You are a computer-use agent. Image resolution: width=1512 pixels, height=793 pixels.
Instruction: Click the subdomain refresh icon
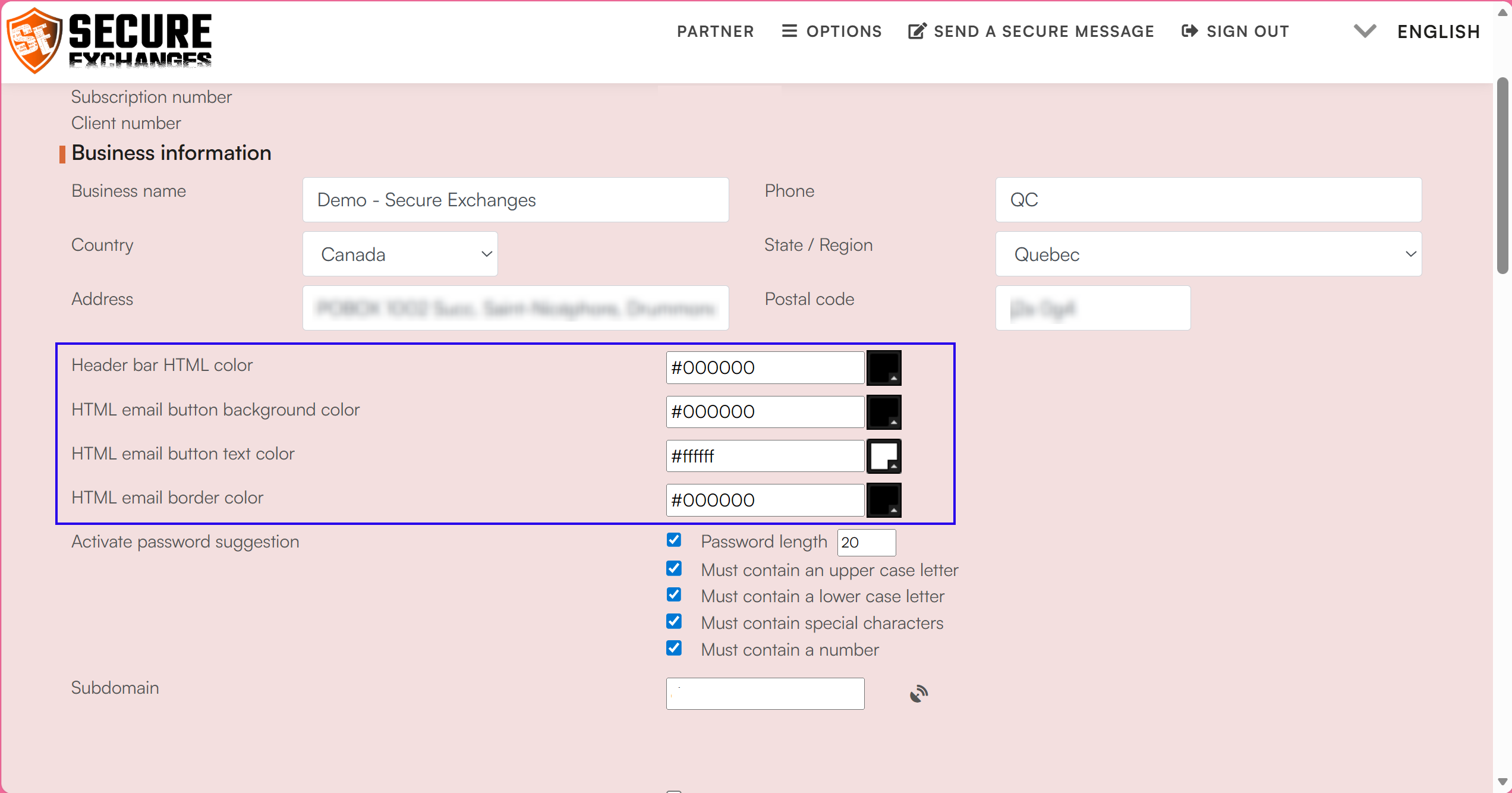918,694
